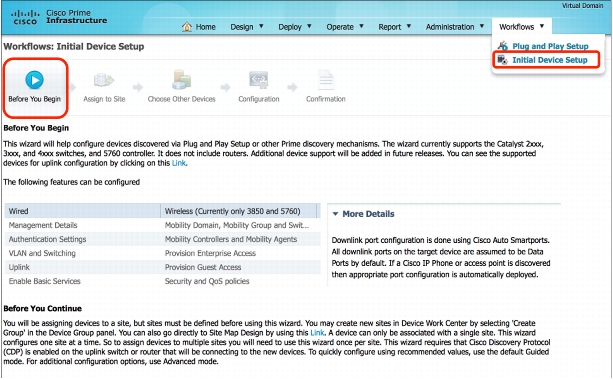The image size is (613, 380).
Task: Click the Cisco logo
Action: (x=25, y=18)
